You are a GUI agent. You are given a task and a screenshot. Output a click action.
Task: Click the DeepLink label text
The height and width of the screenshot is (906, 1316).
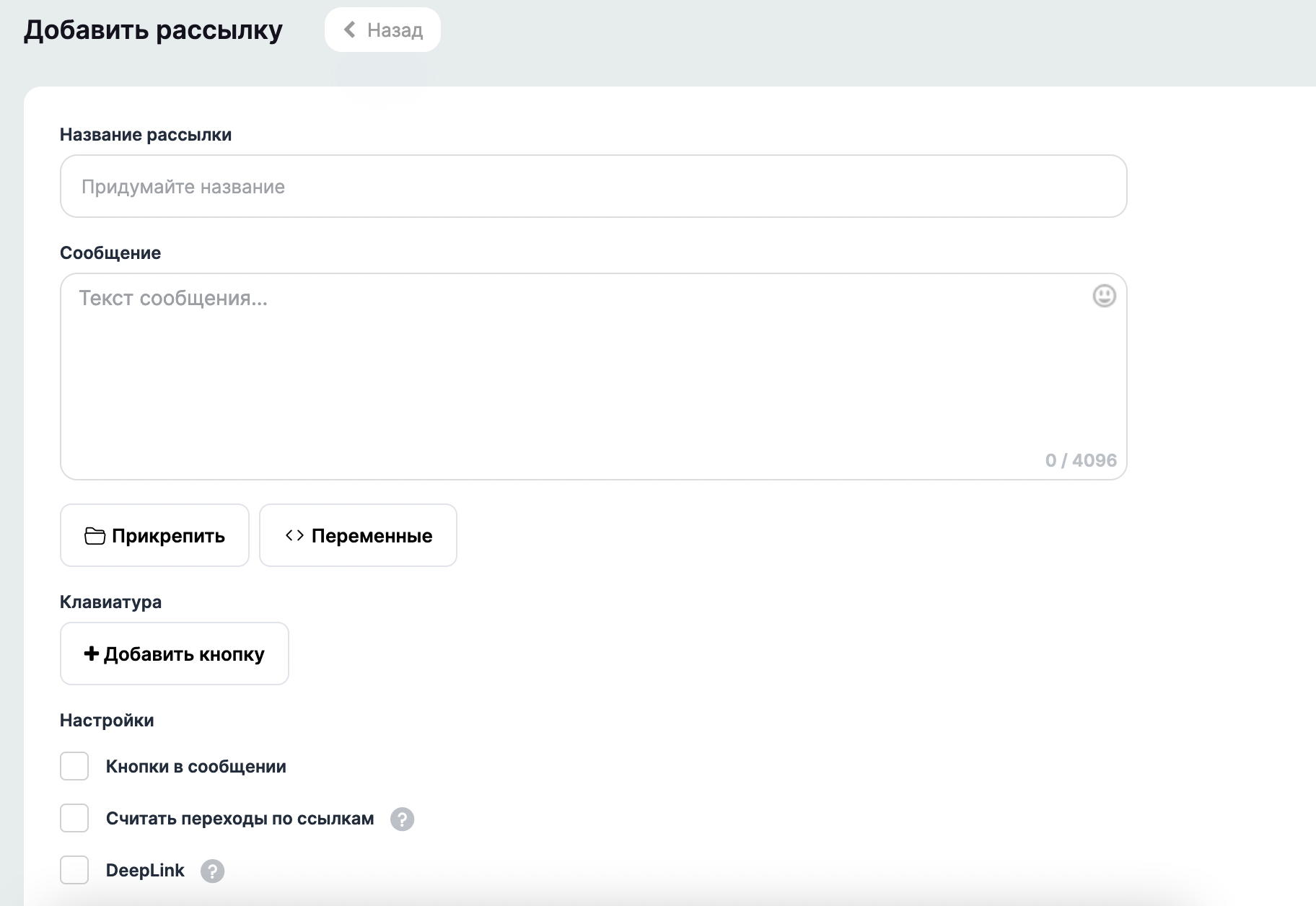click(x=145, y=871)
